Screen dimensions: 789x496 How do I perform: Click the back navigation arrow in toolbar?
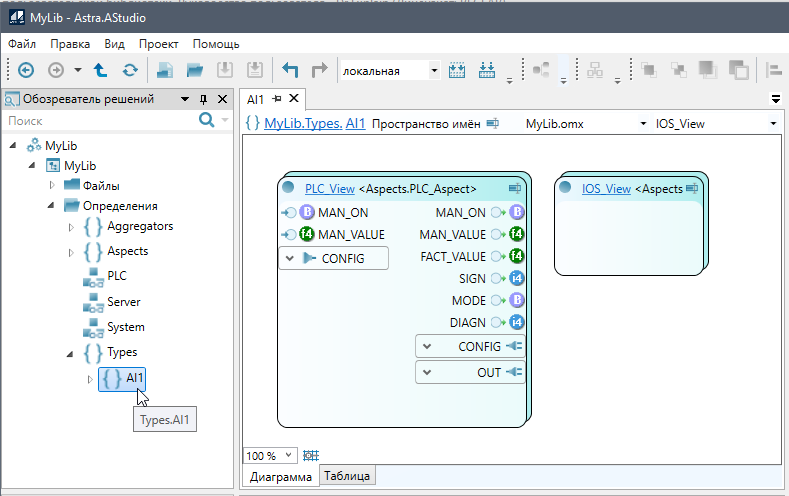point(26,70)
